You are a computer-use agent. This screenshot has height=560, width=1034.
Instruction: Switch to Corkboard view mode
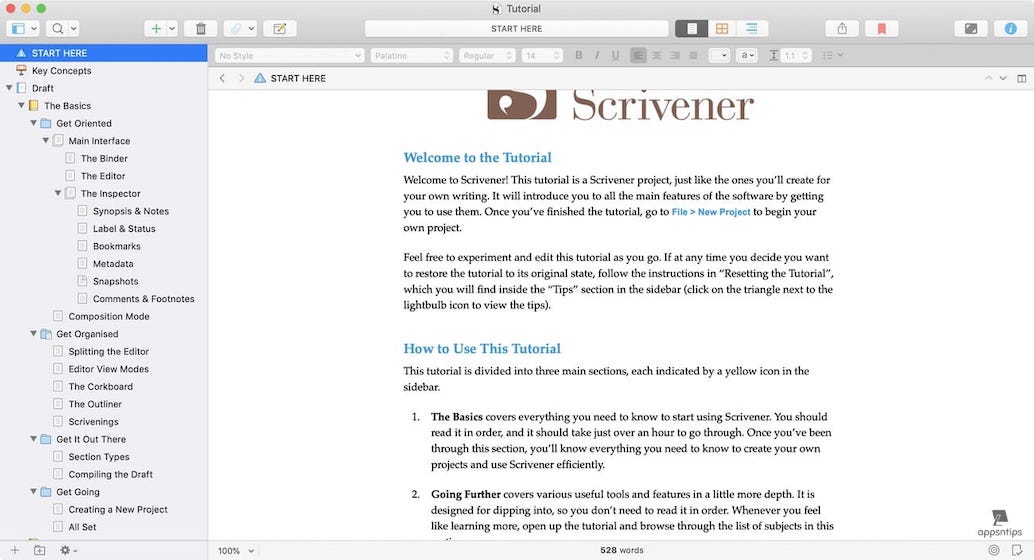(x=721, y=29)
